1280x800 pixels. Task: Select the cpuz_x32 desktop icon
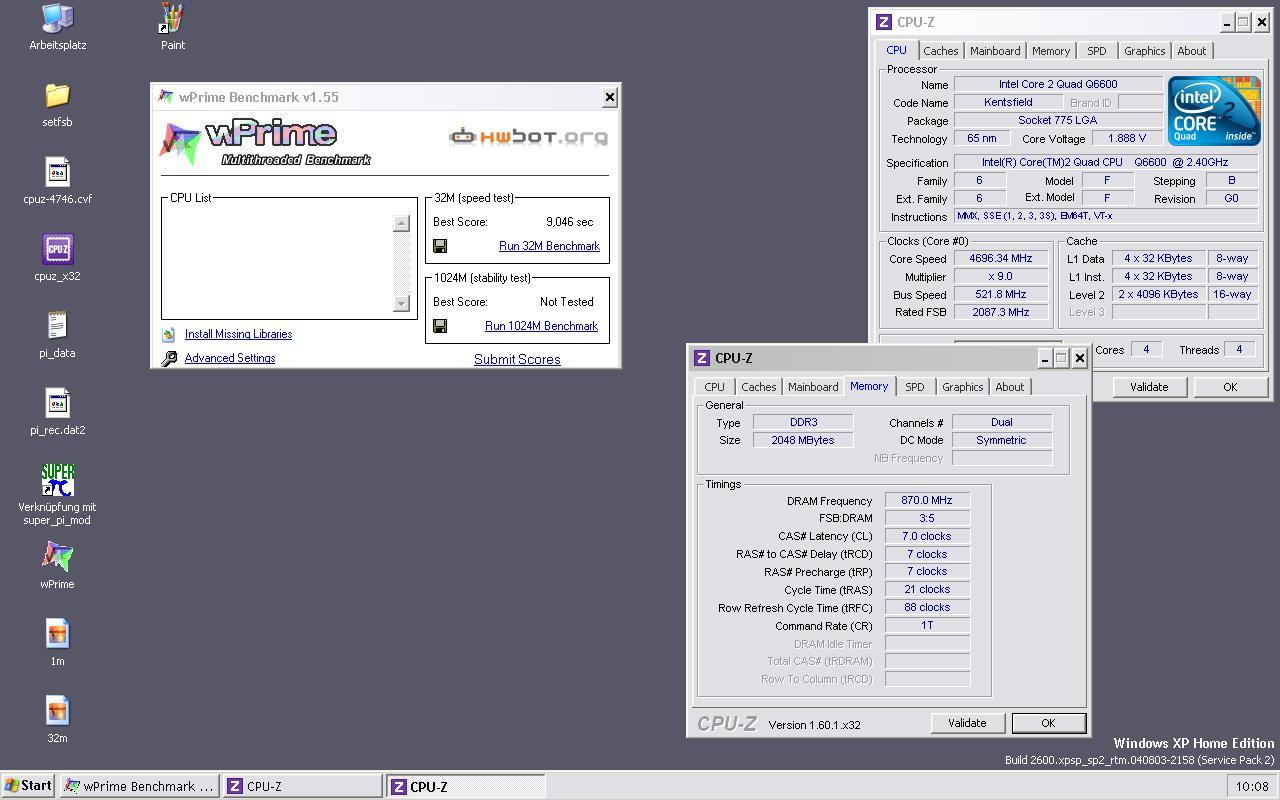tap(57, 249)
